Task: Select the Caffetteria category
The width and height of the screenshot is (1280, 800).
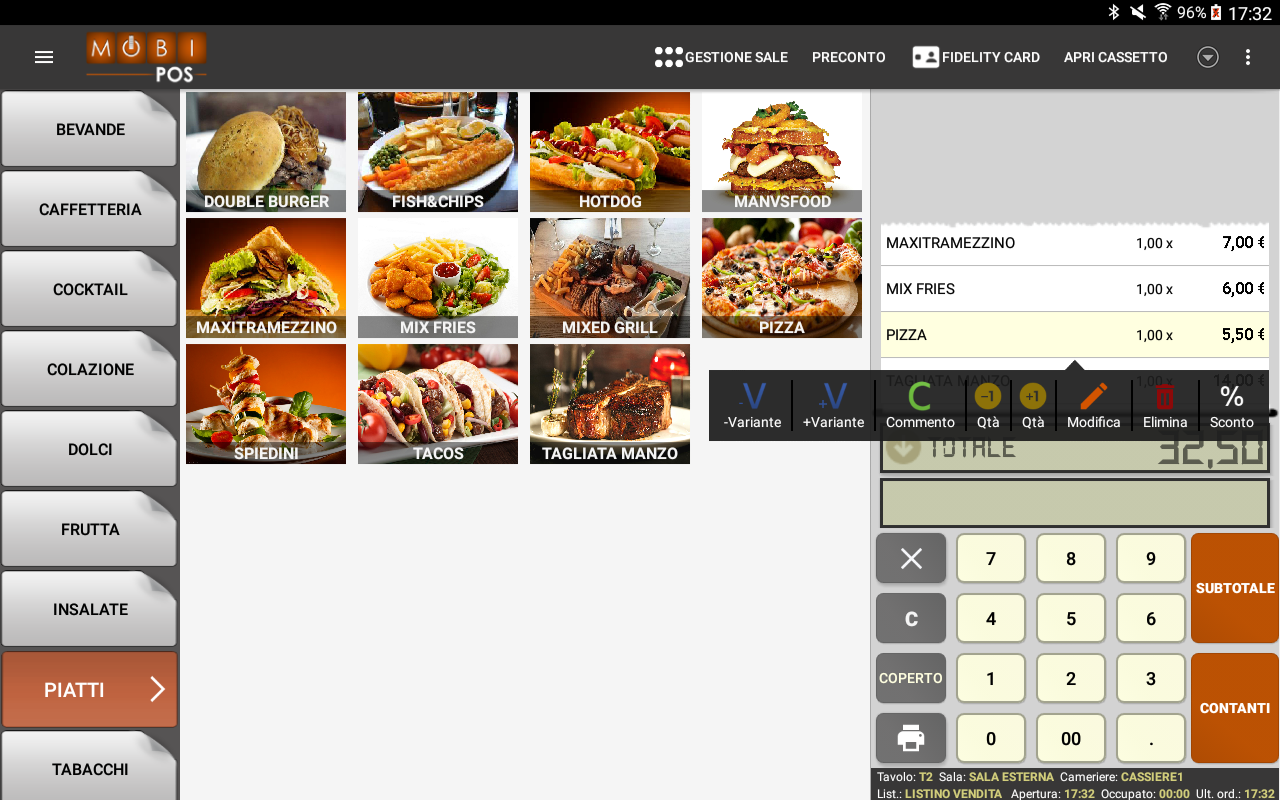Action: click(x=89, y=209)
